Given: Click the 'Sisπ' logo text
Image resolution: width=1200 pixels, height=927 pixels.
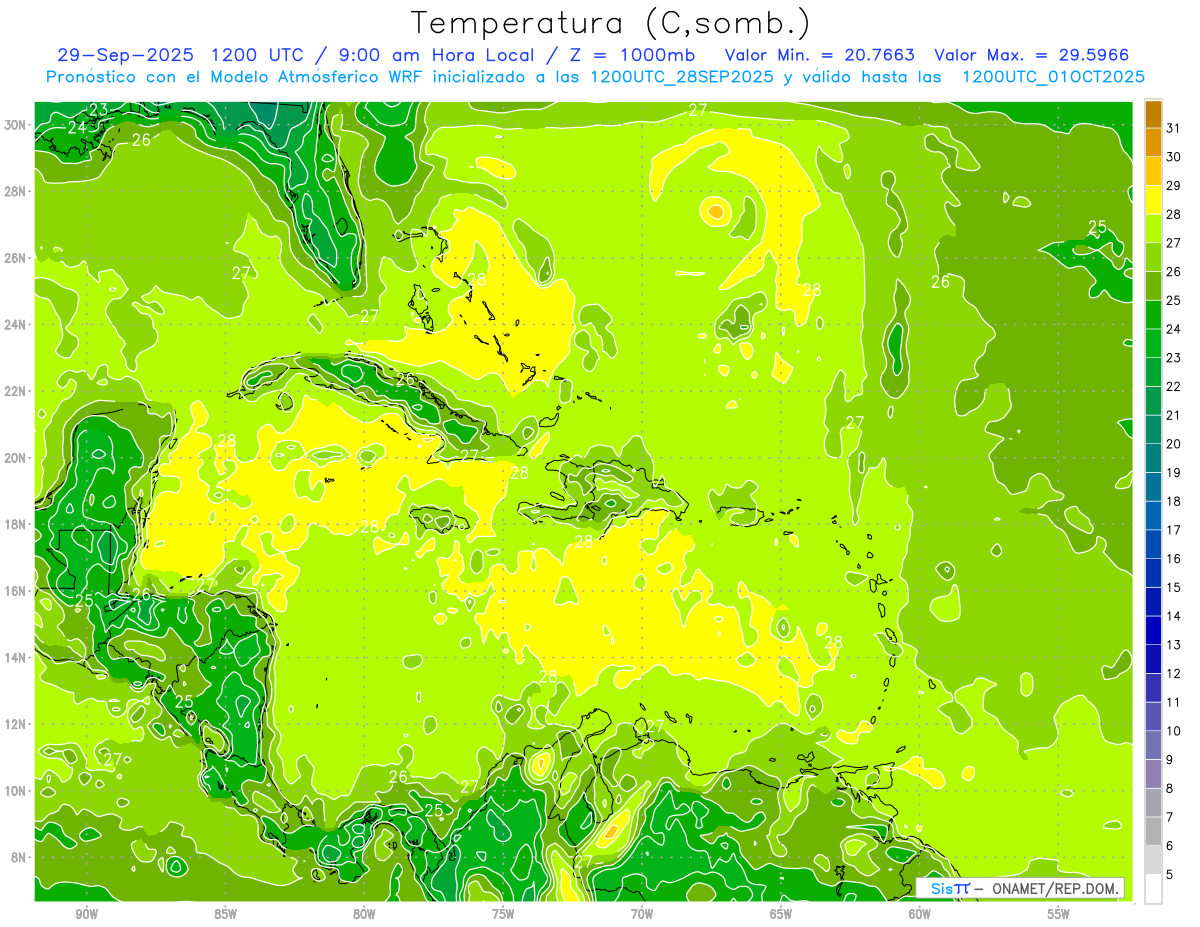Looking at the screenshot, I should 949,888.
